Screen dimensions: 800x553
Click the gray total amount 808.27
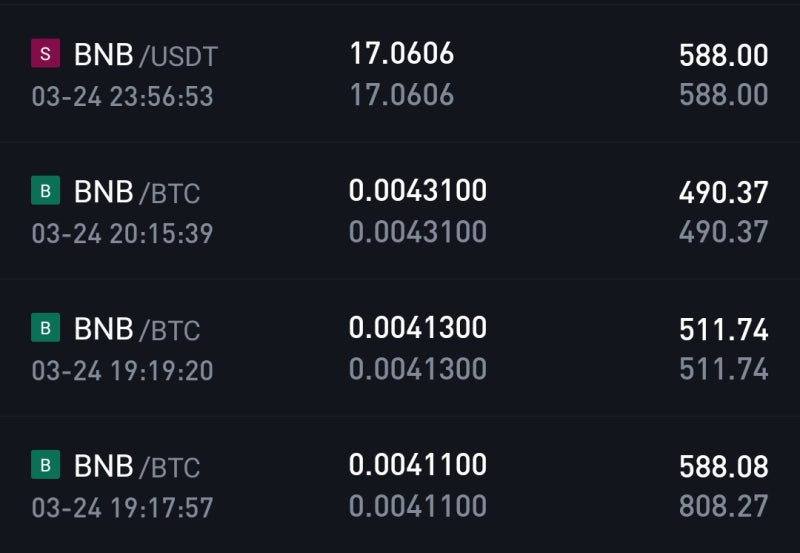click(723, 506)
